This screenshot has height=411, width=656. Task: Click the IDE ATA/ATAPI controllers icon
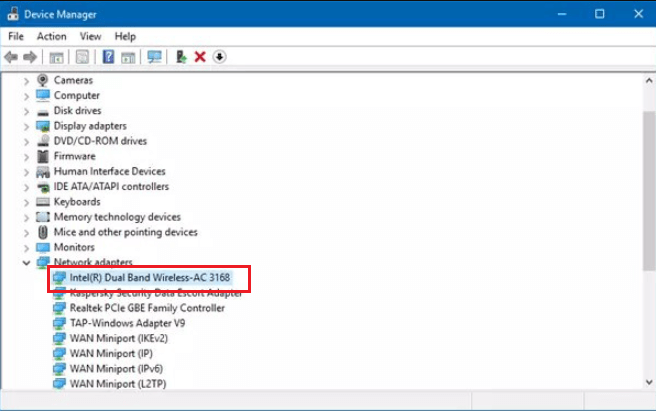click(43, 187)
